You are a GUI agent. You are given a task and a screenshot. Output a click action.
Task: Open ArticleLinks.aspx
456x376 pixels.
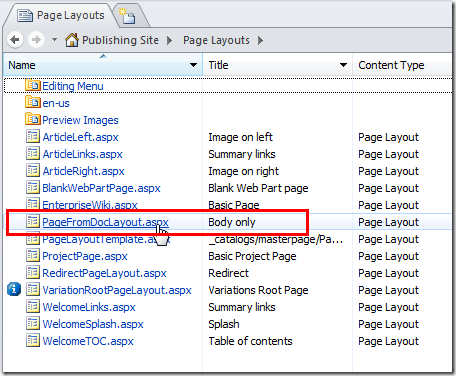pos(82,154)
